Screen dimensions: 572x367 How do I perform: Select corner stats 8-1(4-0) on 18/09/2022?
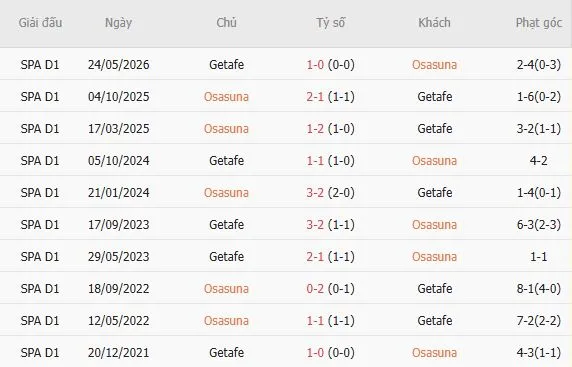pos(538,289)
